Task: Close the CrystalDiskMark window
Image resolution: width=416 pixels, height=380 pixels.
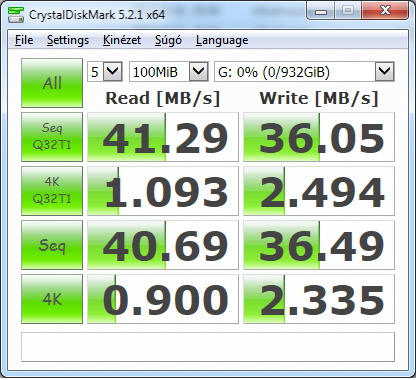Action: point(385,11)
